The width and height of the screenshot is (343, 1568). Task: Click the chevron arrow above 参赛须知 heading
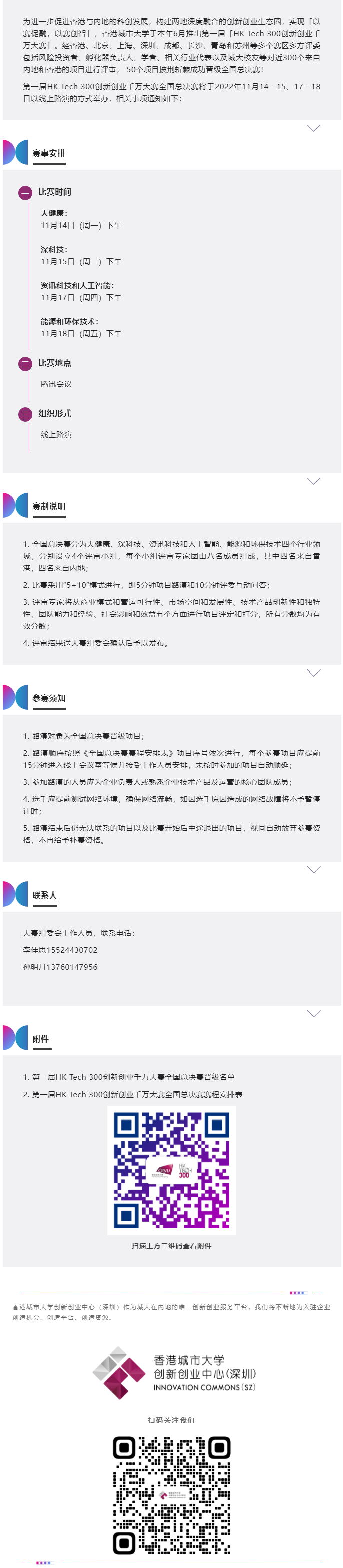point(313,673)
